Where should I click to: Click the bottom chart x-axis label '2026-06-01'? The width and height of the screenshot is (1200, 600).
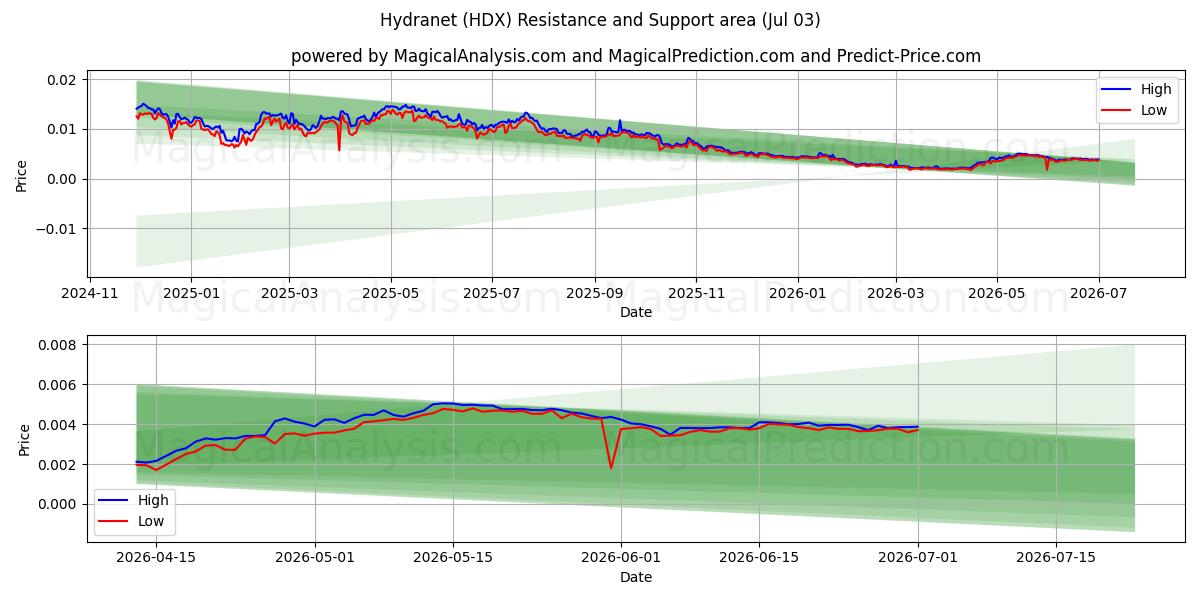621,558
